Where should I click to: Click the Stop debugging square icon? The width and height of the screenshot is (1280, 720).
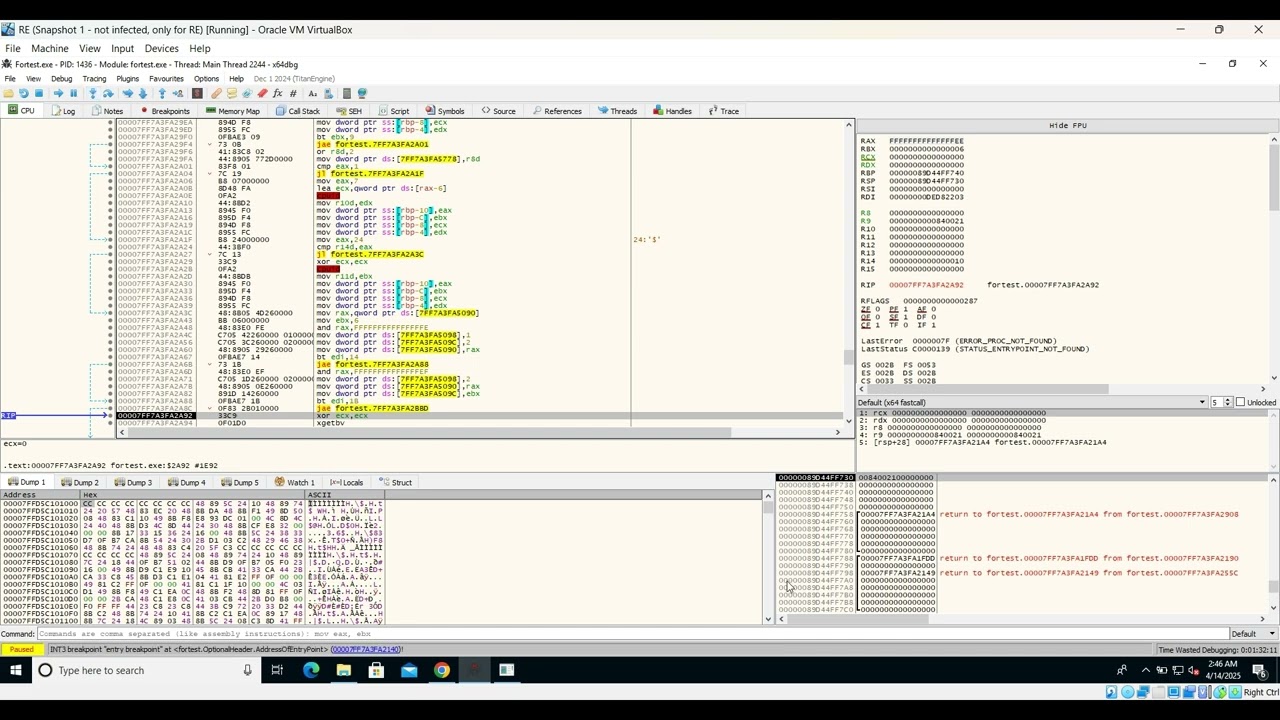[39, 93]
